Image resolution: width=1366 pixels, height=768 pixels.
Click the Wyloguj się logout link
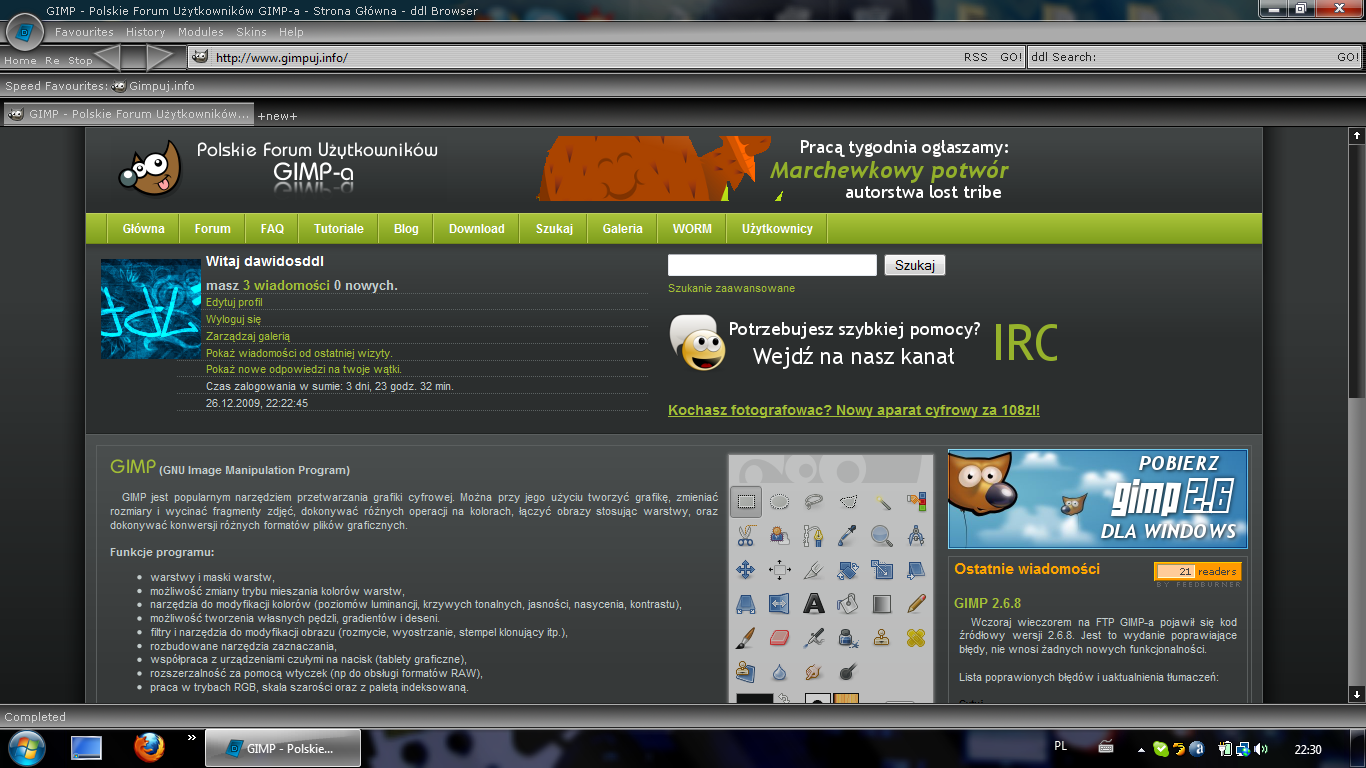233,319
